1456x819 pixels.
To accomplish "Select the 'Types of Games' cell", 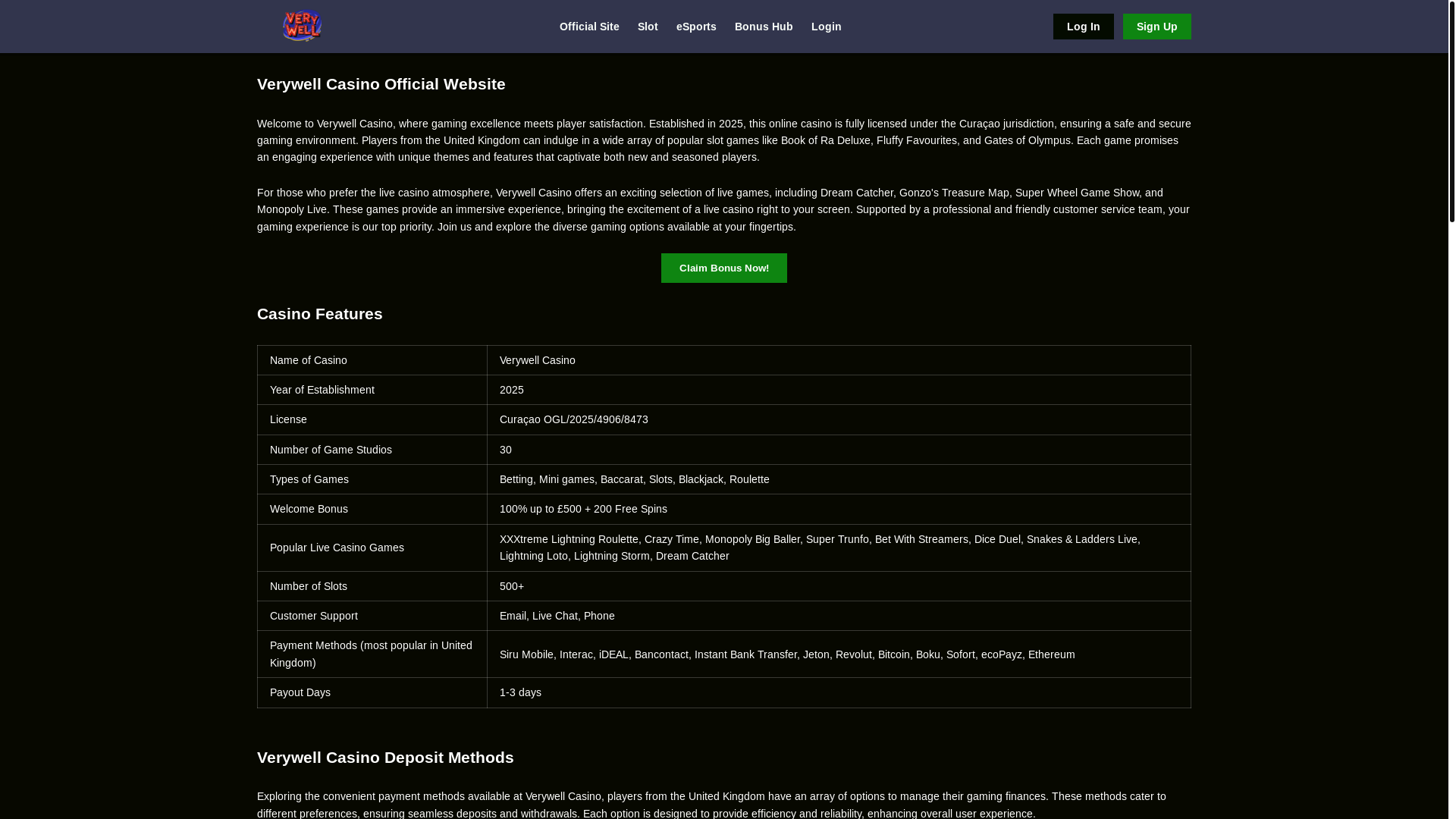I will [372, 479].
